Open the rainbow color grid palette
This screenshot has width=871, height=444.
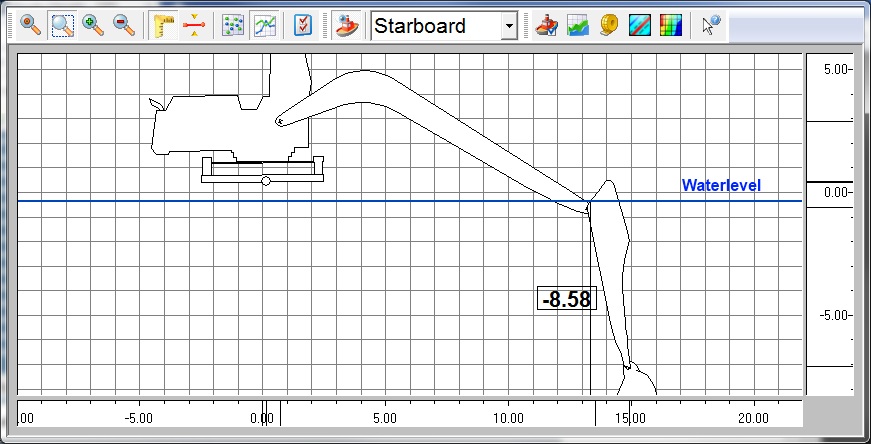tap(671, 26)
